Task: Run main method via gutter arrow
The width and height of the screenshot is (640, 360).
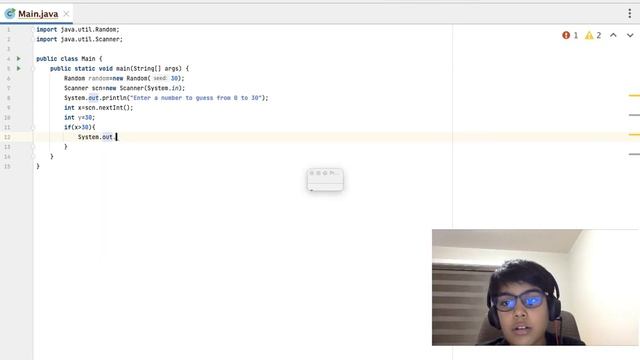Action: tap(18, 69)
